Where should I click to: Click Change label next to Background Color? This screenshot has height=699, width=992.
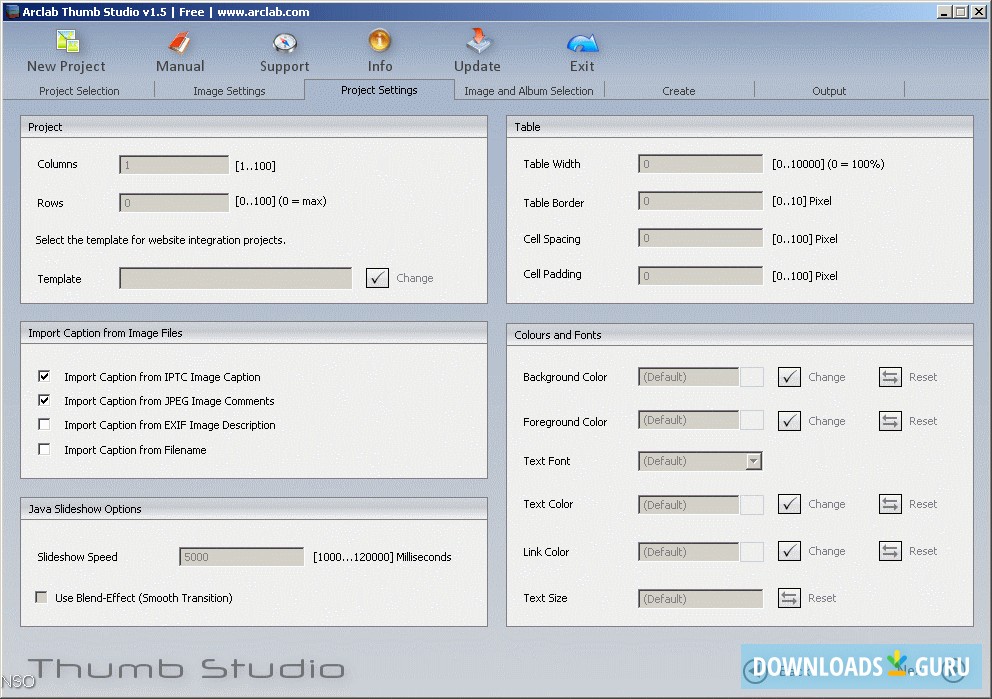click(x=826, y=377)
